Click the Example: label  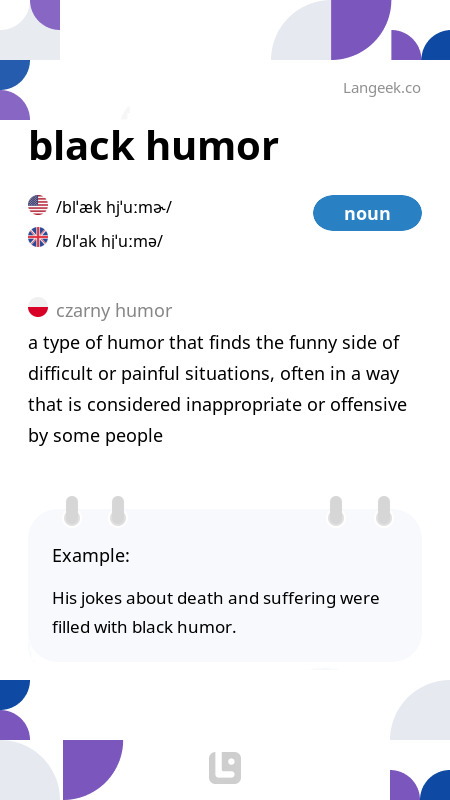pos(91,555)
